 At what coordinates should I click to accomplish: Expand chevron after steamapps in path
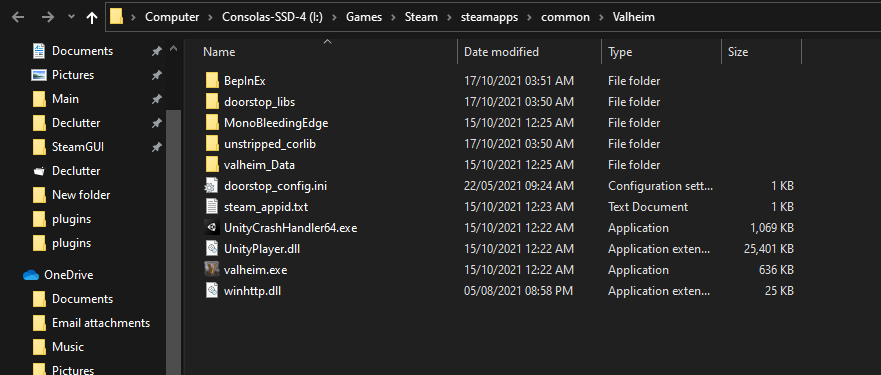(529, 17)
